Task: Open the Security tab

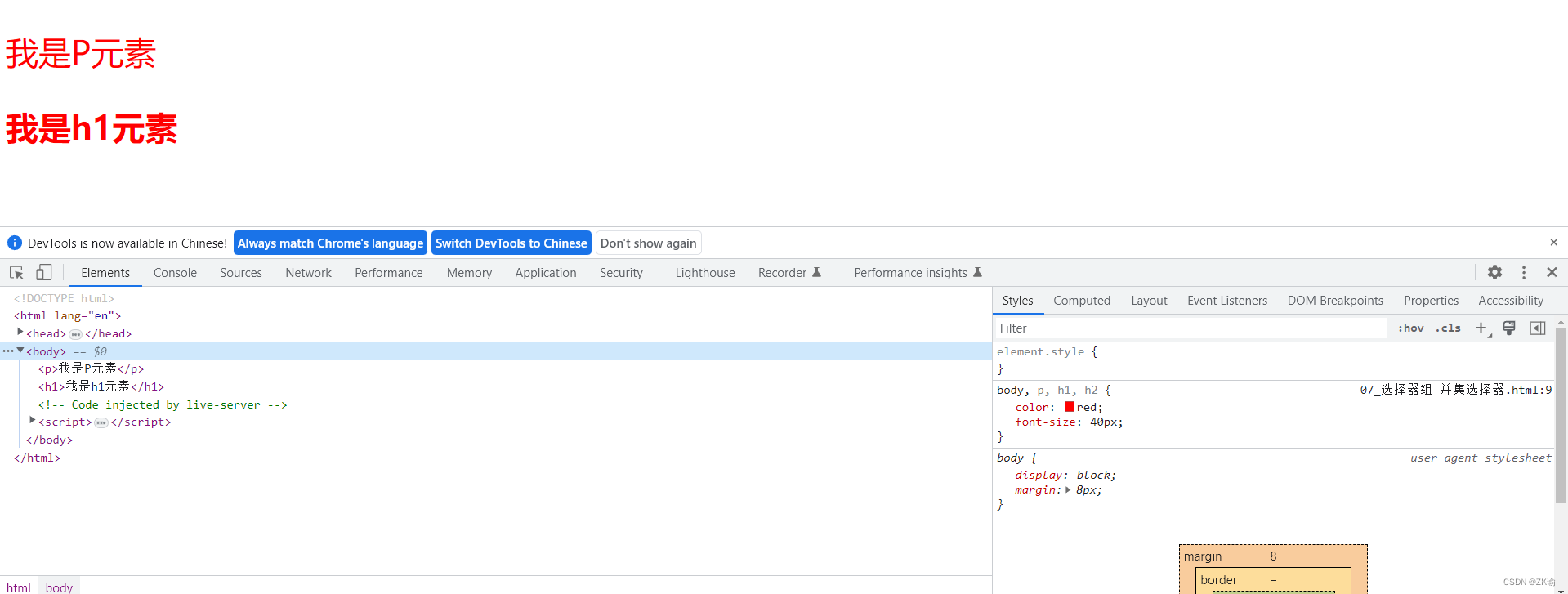Action: tap(621, 273)
